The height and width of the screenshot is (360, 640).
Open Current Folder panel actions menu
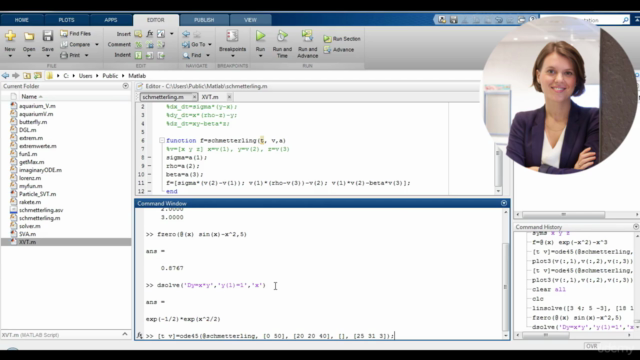[126, 86]
